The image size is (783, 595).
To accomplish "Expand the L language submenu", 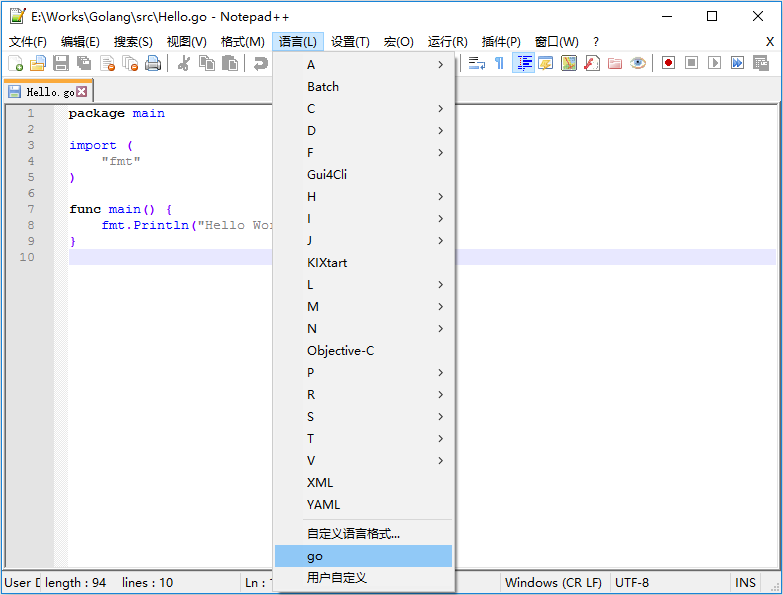I will click(364, 285).
